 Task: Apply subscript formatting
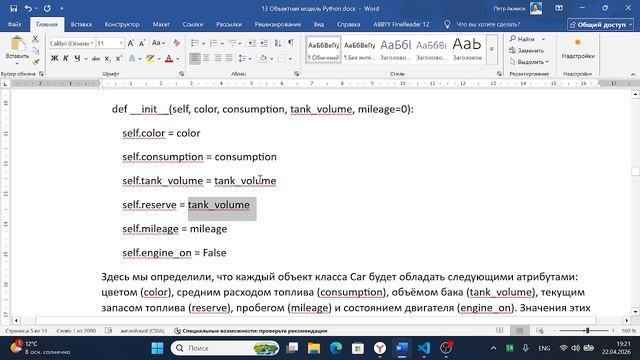pos(107,59)
